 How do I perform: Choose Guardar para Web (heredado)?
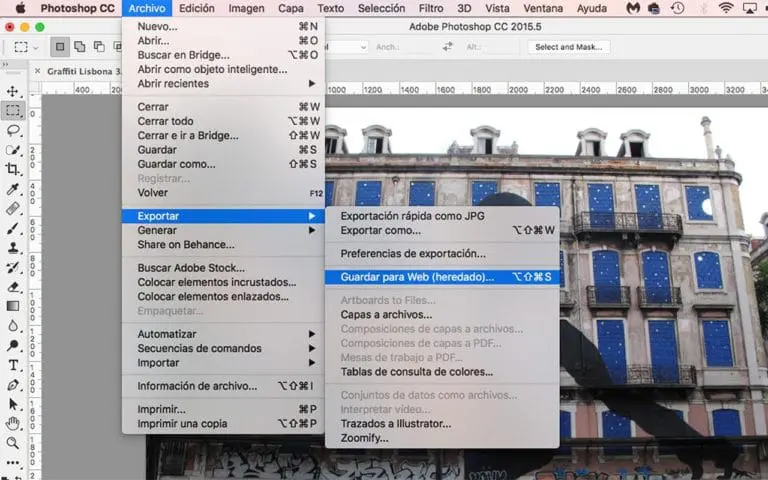tap(442, 277)
